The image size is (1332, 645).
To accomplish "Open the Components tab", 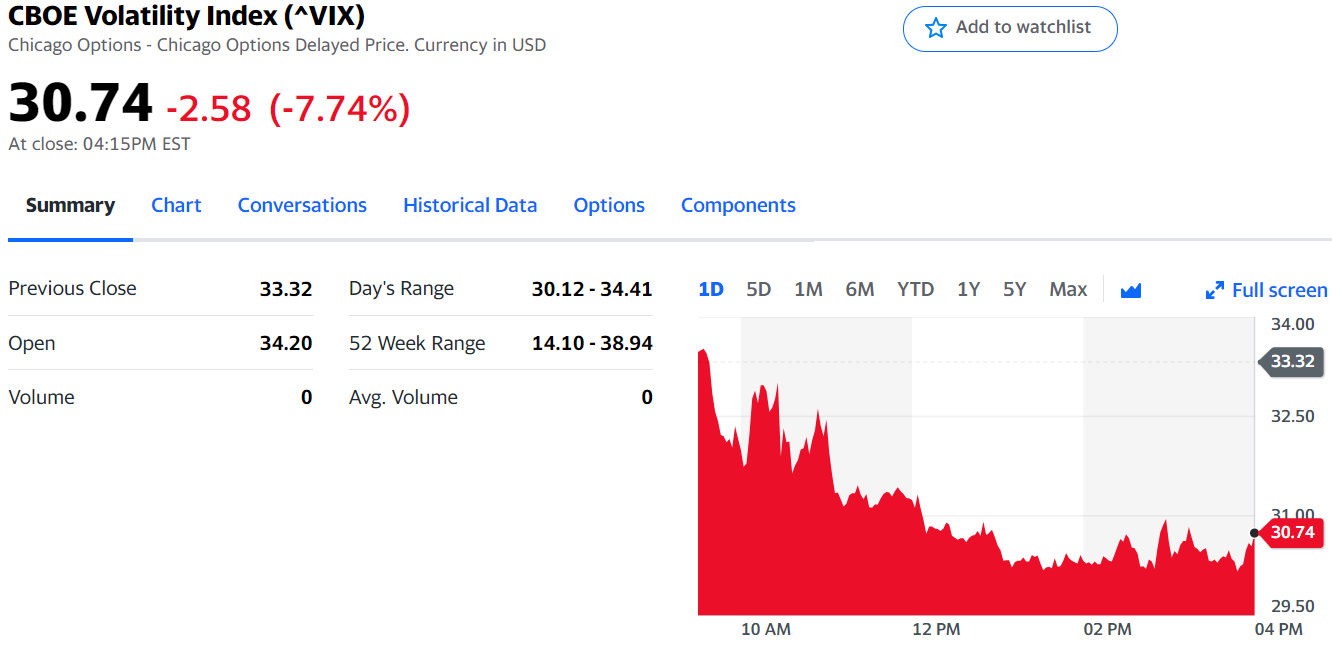I will pos(738,205).
